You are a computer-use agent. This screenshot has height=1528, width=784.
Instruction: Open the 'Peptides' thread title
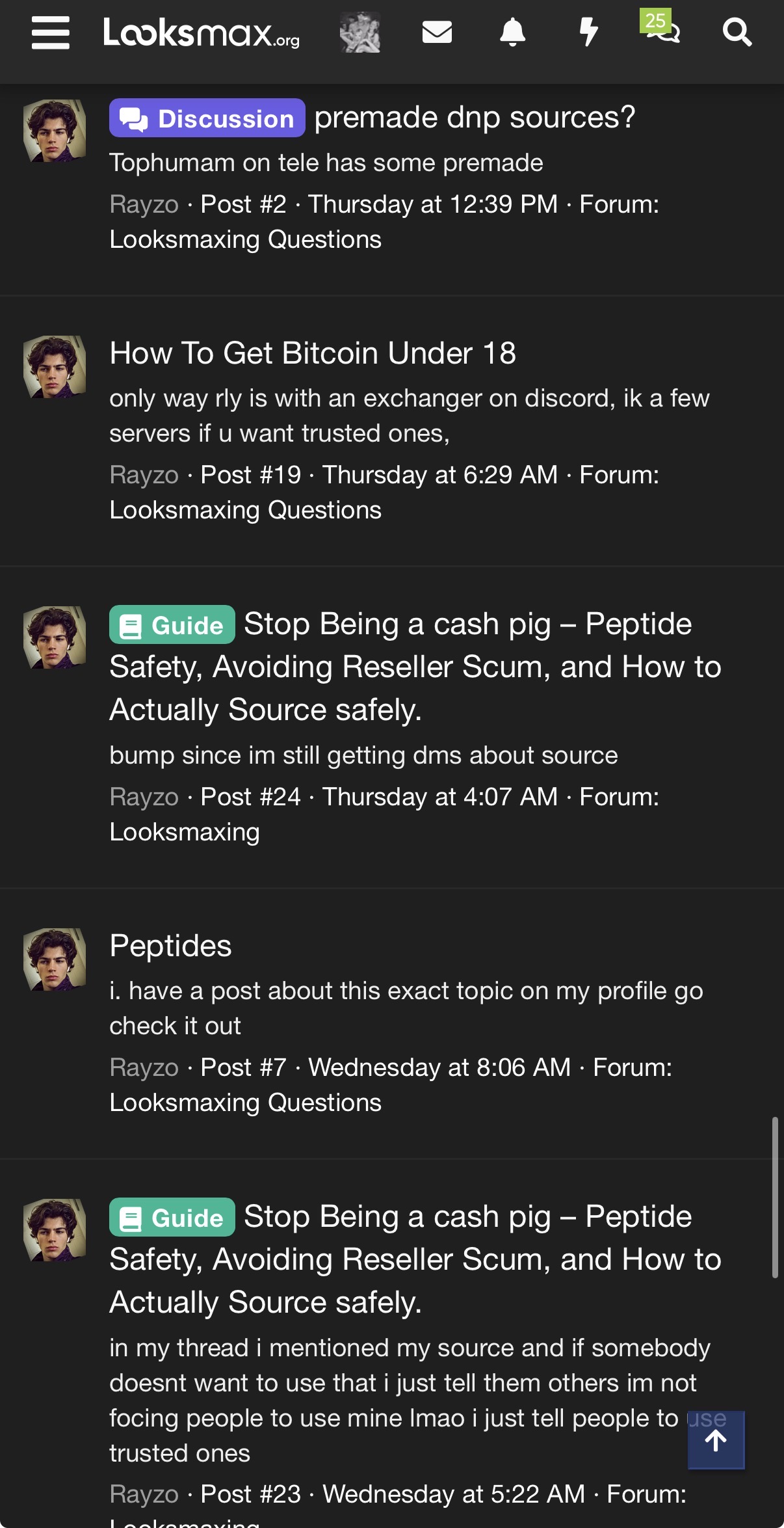coord(170,946)
